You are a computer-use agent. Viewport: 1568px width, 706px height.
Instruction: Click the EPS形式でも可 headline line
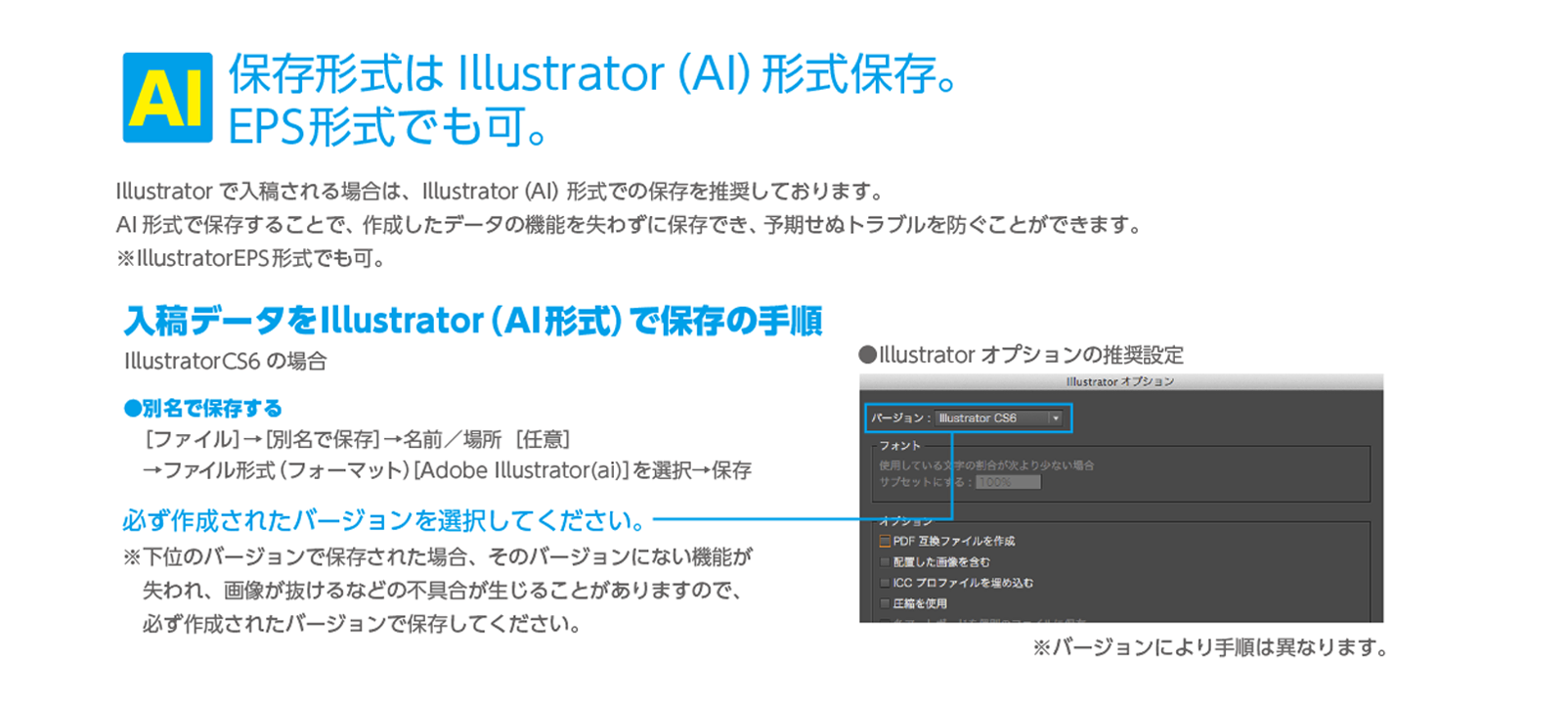click(x=388, y=127)
